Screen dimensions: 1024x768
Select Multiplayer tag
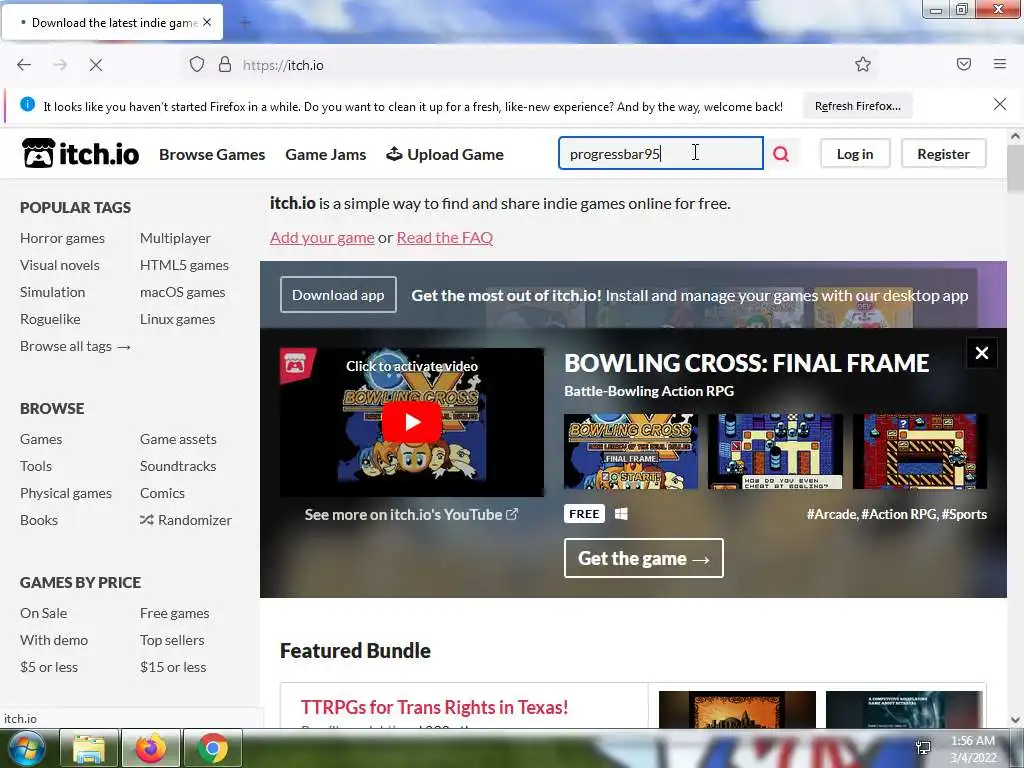176,238
